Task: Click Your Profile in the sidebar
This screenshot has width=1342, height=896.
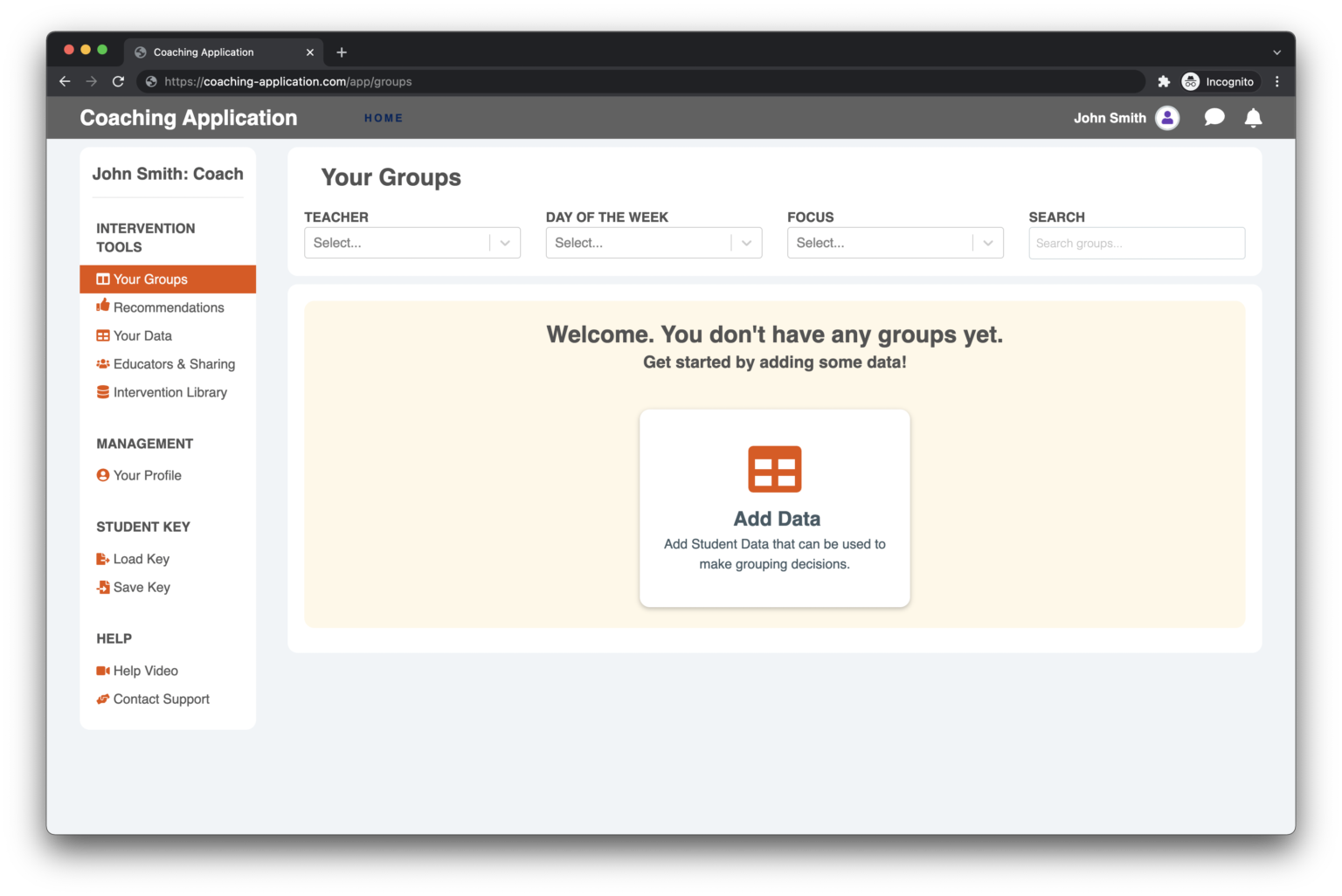Action: [x=147, y=475]
